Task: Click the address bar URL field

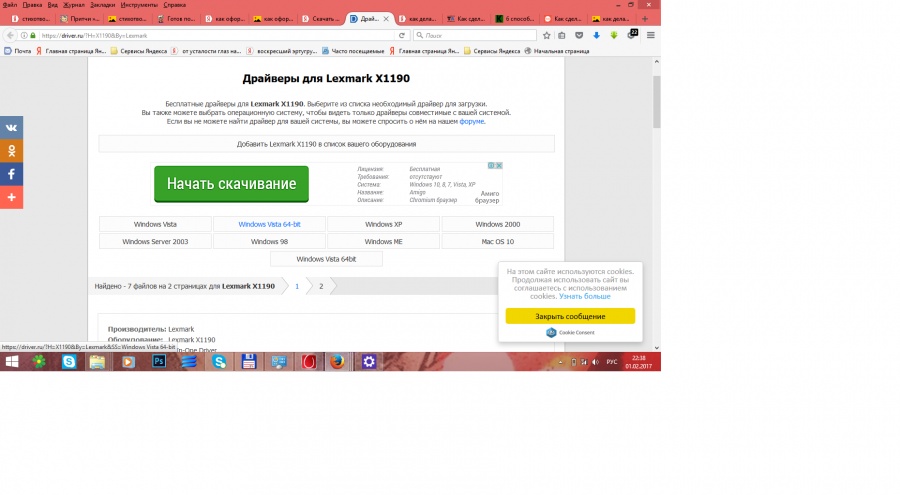Action: click(215, 36)
